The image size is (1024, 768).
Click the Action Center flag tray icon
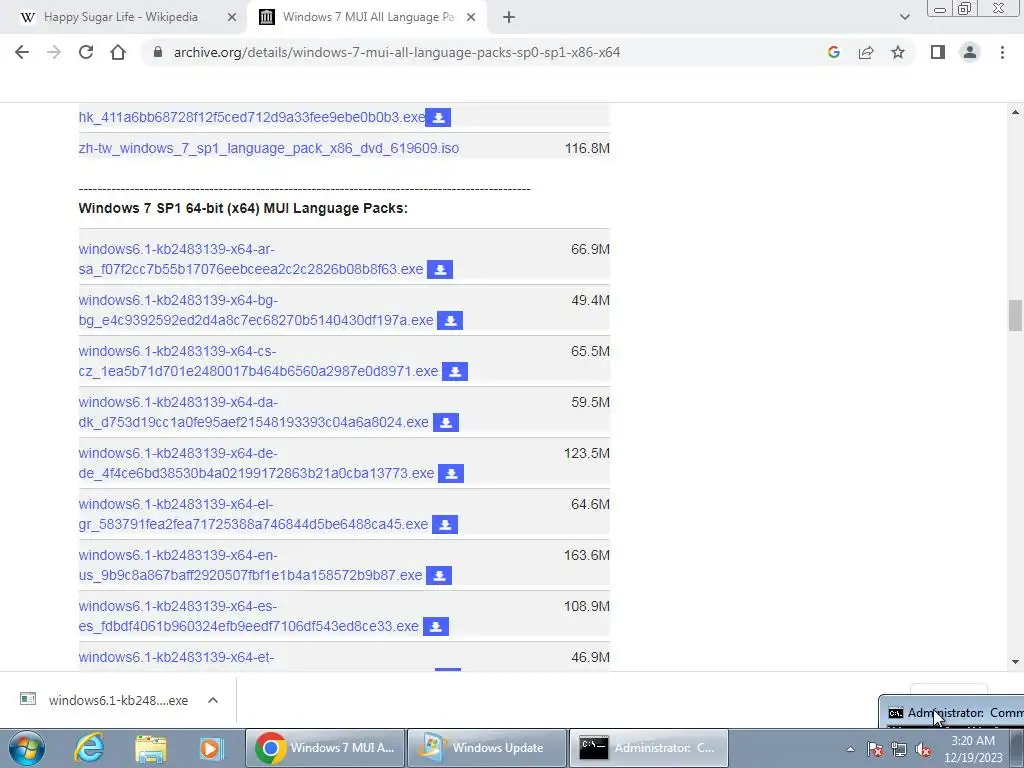(x=876, y=749)
